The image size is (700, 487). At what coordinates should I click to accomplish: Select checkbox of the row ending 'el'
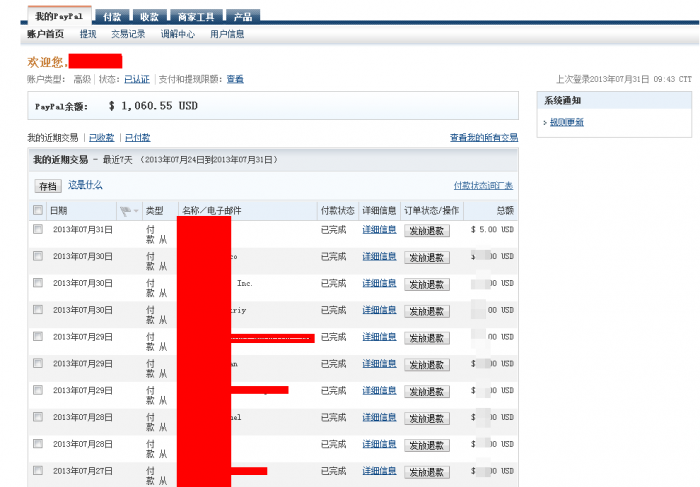38,417
